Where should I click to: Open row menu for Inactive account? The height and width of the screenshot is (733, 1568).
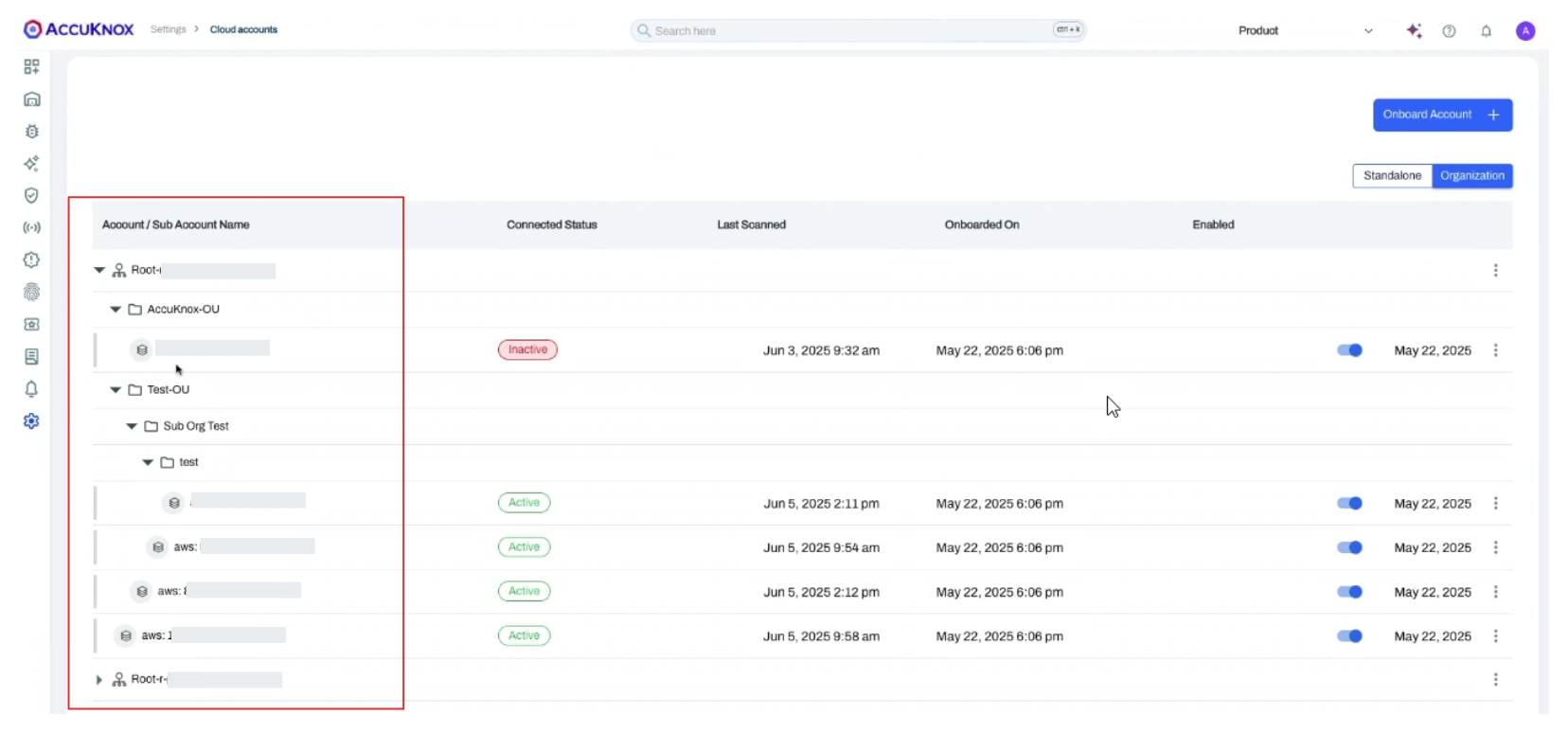[x=1495, y=350]
